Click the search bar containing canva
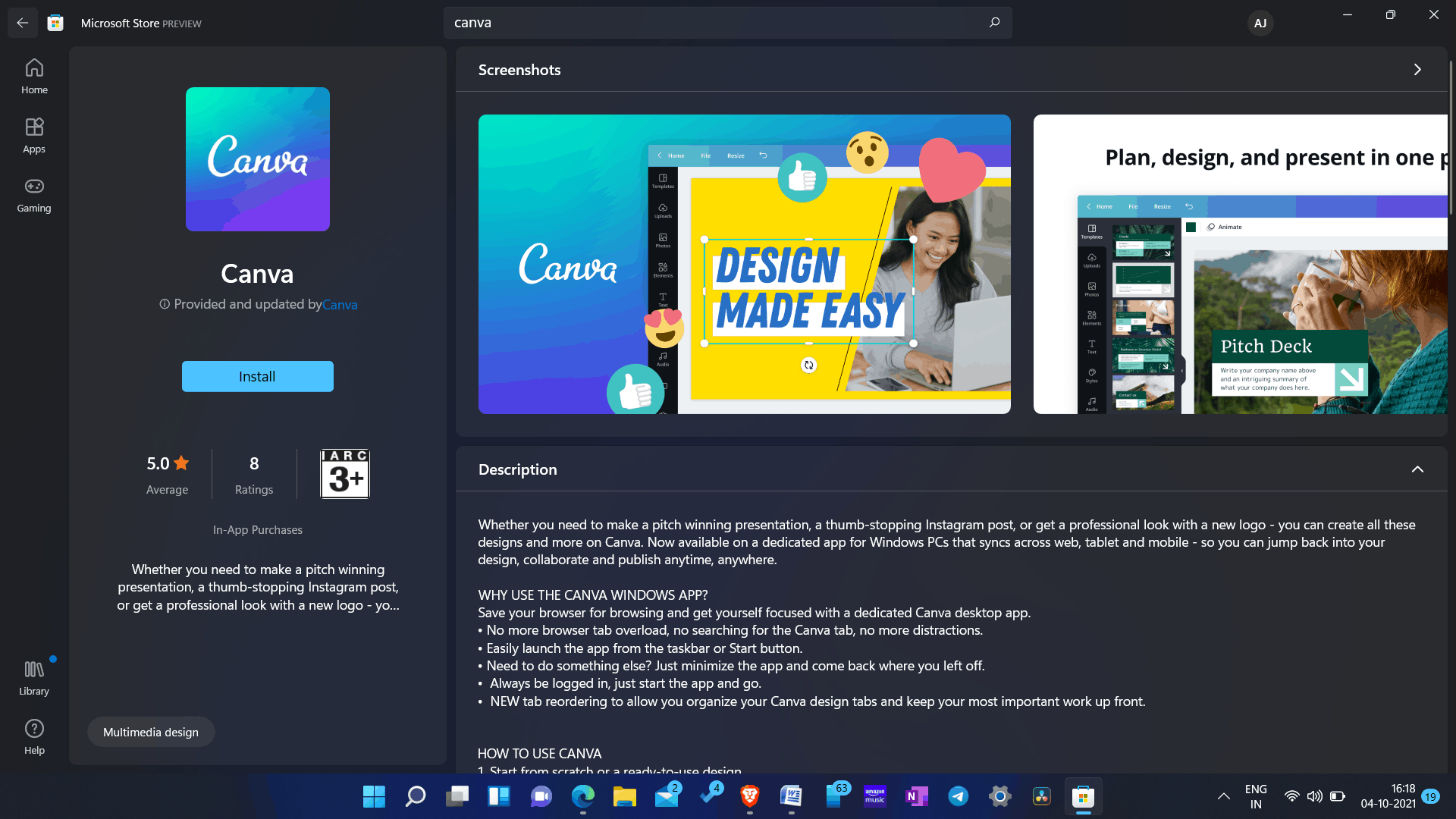This screenshot has width=1456, height=819. point(728,23)
